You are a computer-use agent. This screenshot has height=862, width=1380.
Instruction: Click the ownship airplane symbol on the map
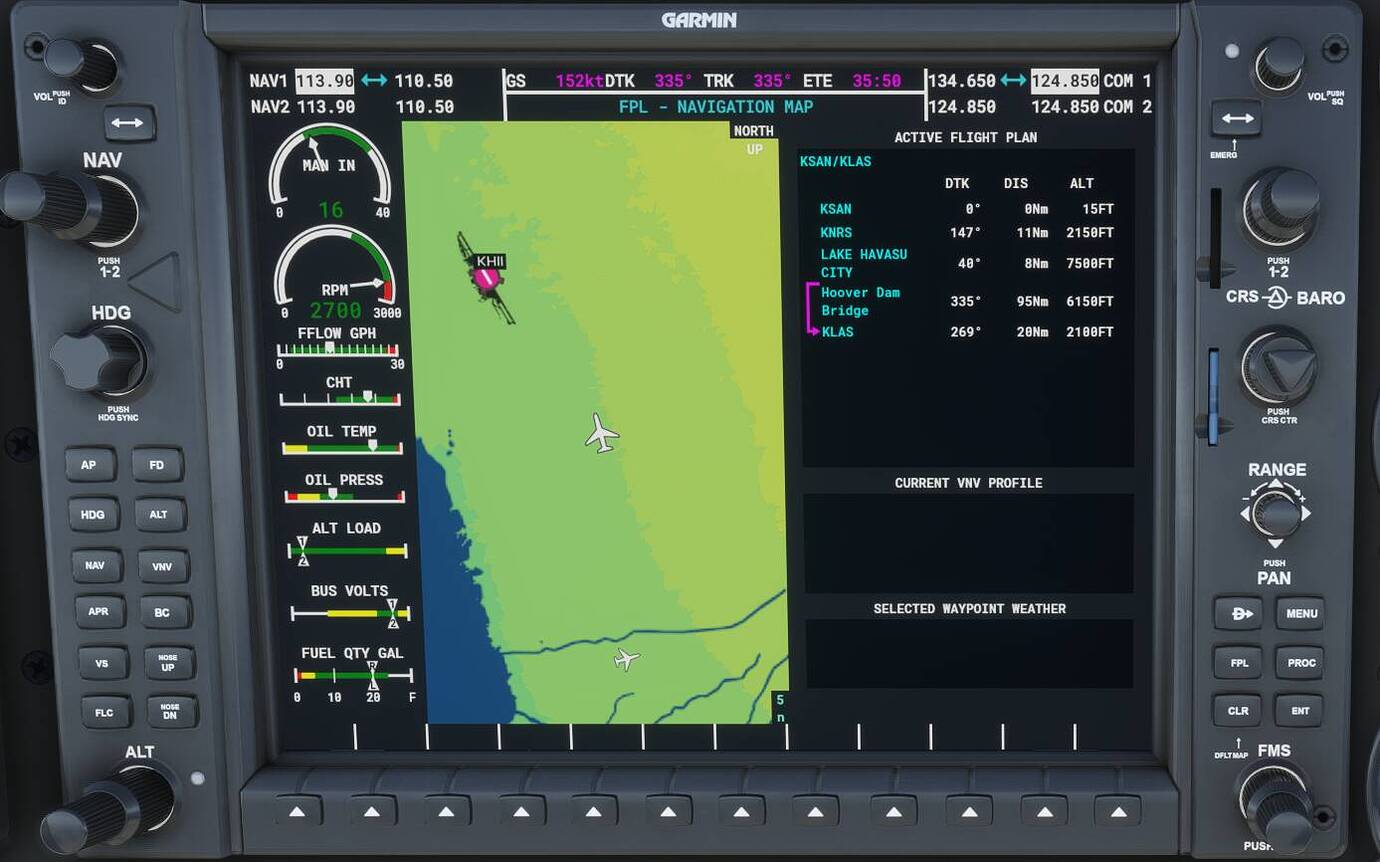[x=604, y=435]
